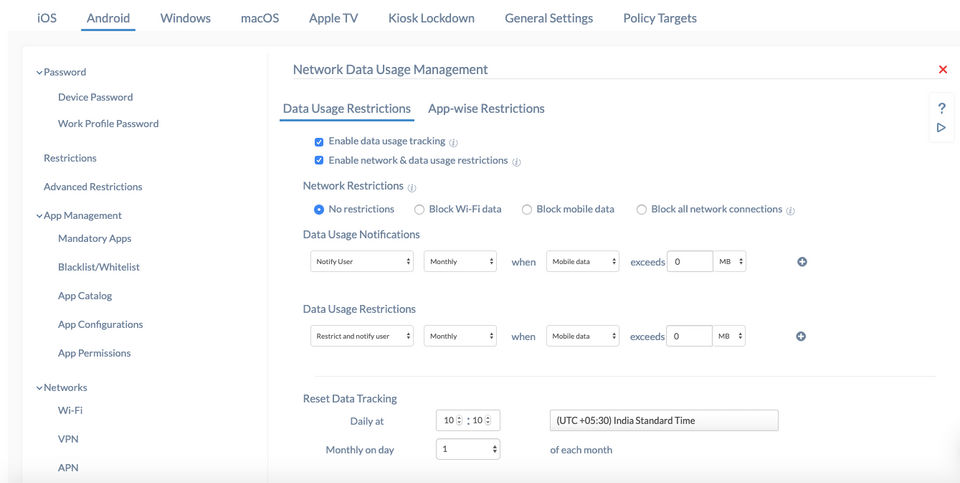Click info icon beside Enable data usage tracking
Viewport: 960px width, 483px height.
(x=453, y=143)
